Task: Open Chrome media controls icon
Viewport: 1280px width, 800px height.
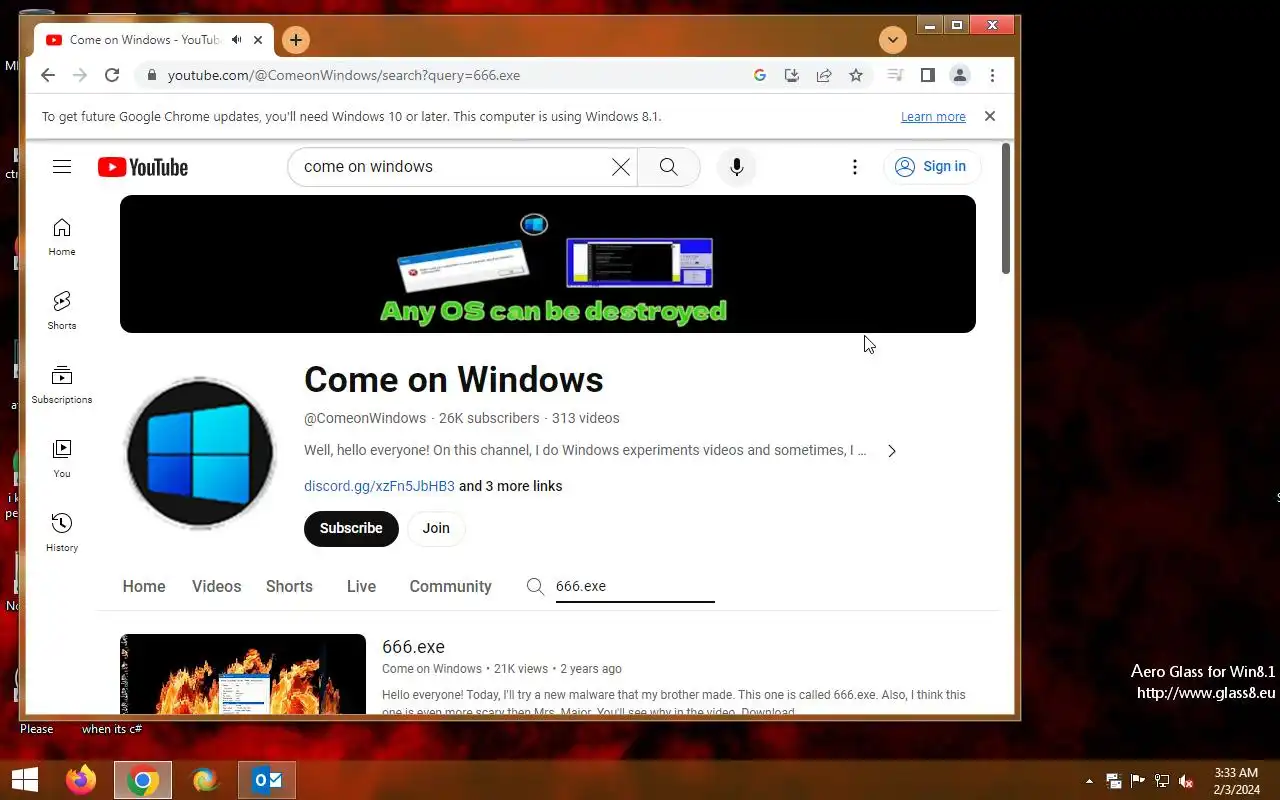Action: point(896,75)
